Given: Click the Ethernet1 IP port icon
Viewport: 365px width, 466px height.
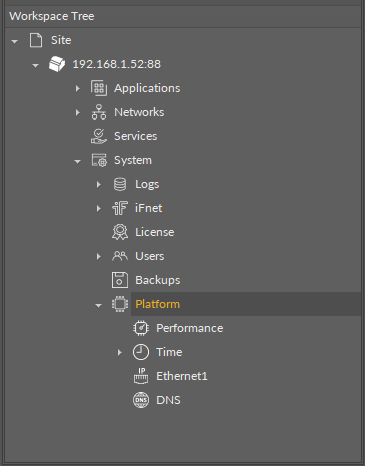Looking at the screenshot, I should click(141, 376).
